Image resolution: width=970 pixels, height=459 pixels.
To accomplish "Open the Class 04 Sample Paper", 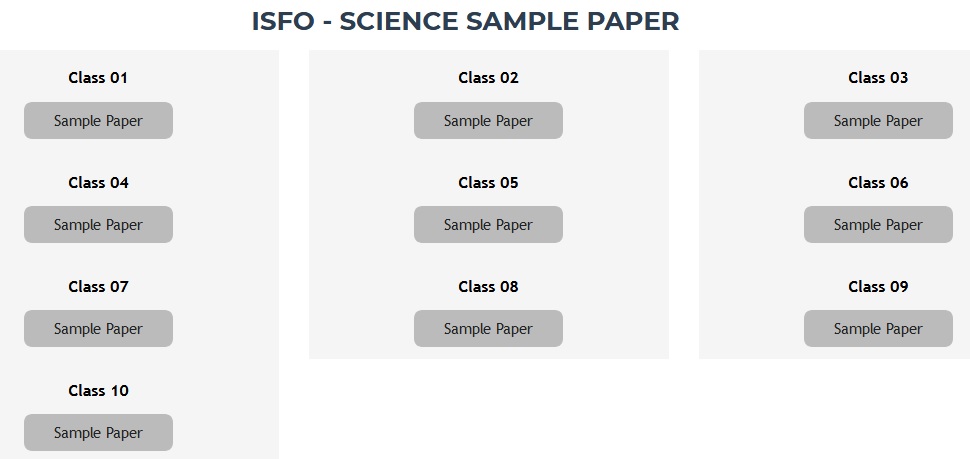I will (98, 225).
